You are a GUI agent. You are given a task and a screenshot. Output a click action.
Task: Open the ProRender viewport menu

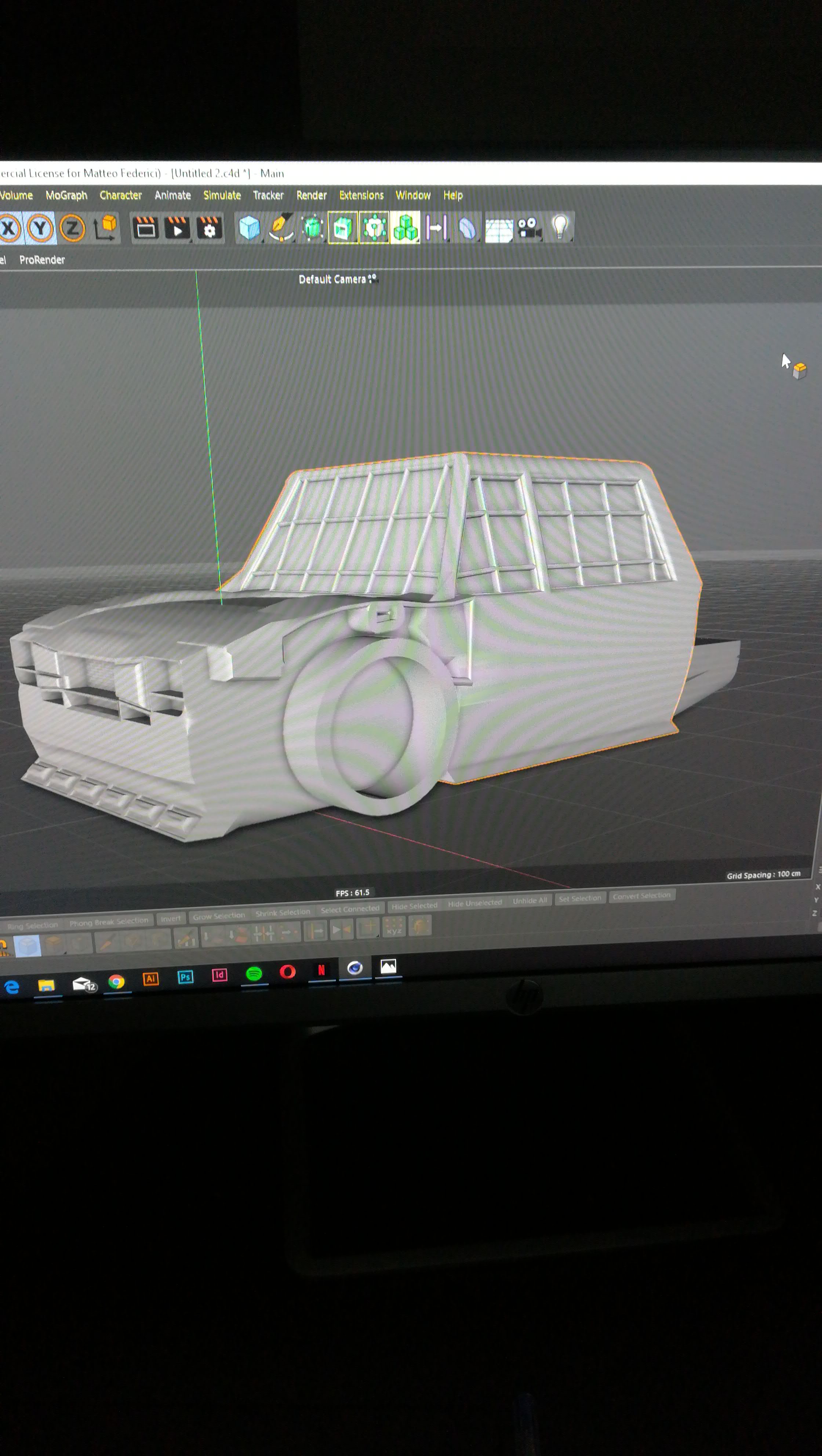coord(42,260)
